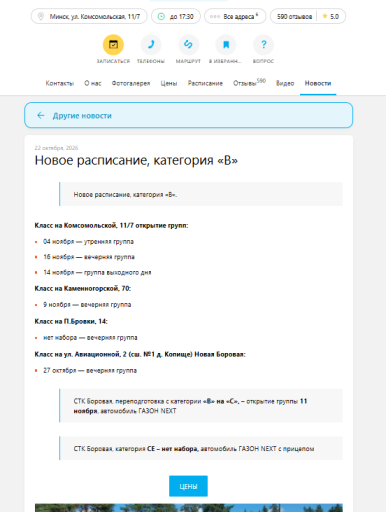This screenshot has width=386, height=512.
Task: Switch to the Видео tab
Action: (285, 83)
